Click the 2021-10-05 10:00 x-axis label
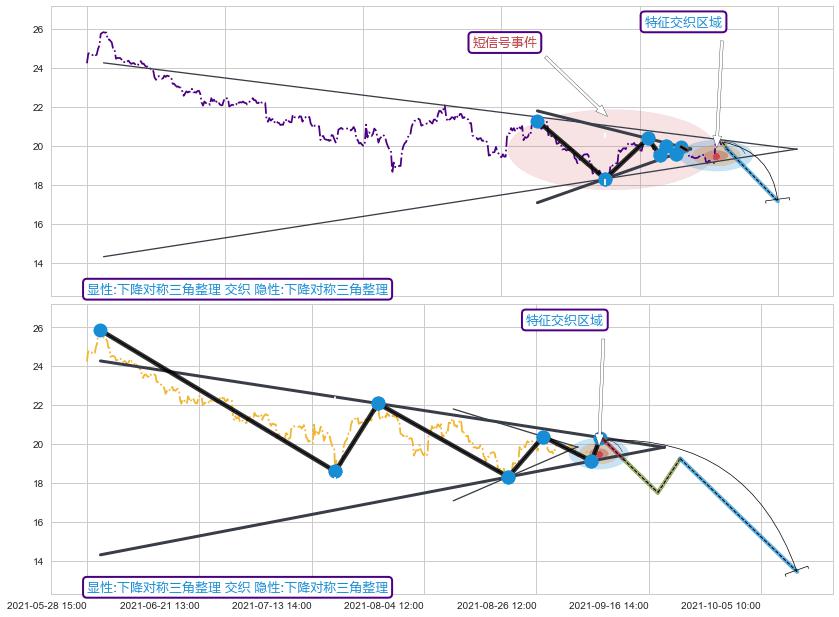Viewport: 839px width, 617px height. [x=721, y=605]
